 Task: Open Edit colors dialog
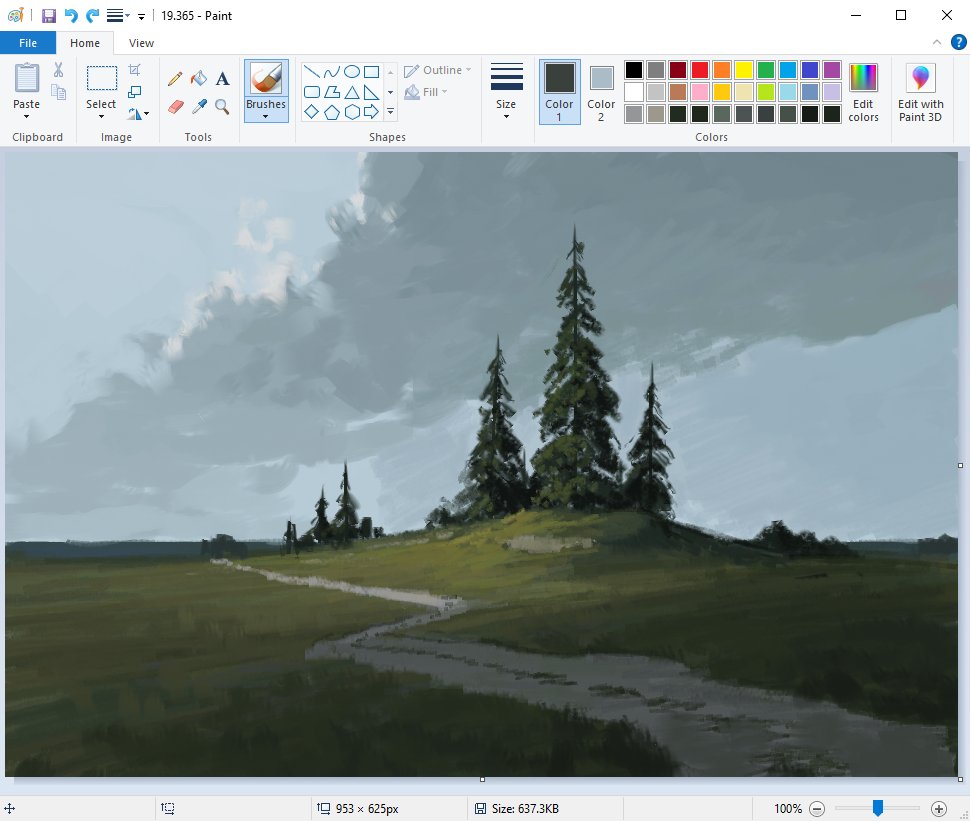[x=863, y=93]
